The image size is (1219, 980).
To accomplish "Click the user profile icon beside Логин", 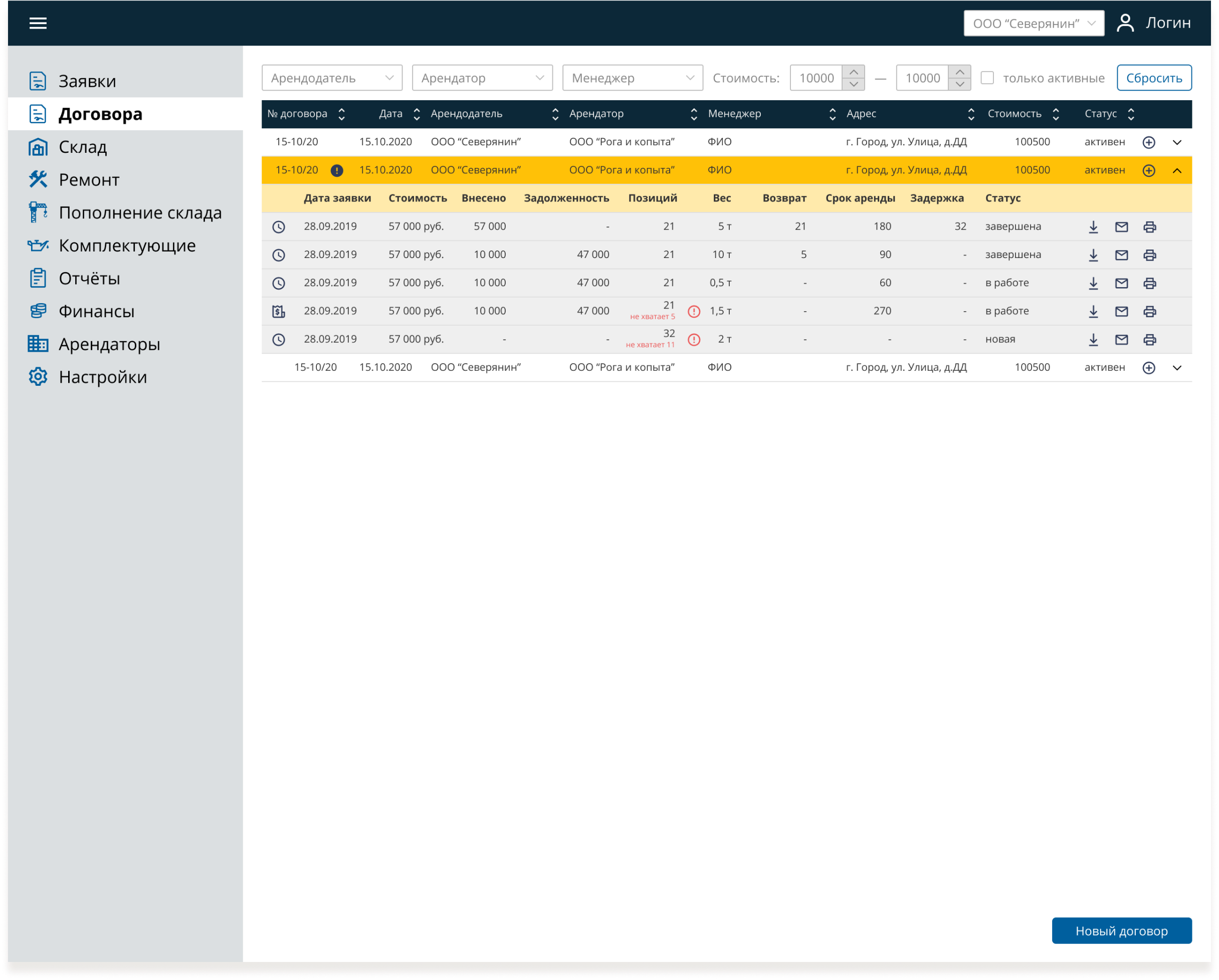I will point(1125,23).
